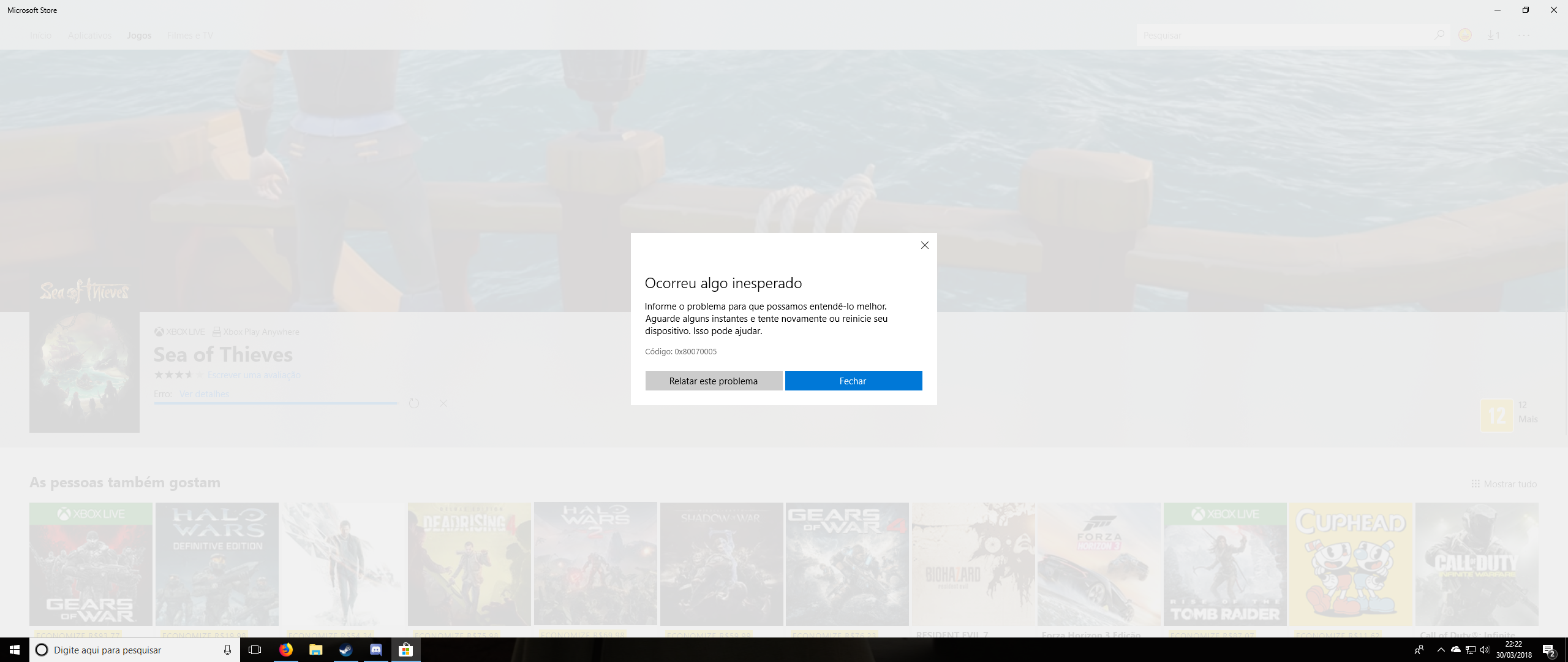Click the Cortana microphone icon
Screen dimensions: 1568x662
click(227, 650)
